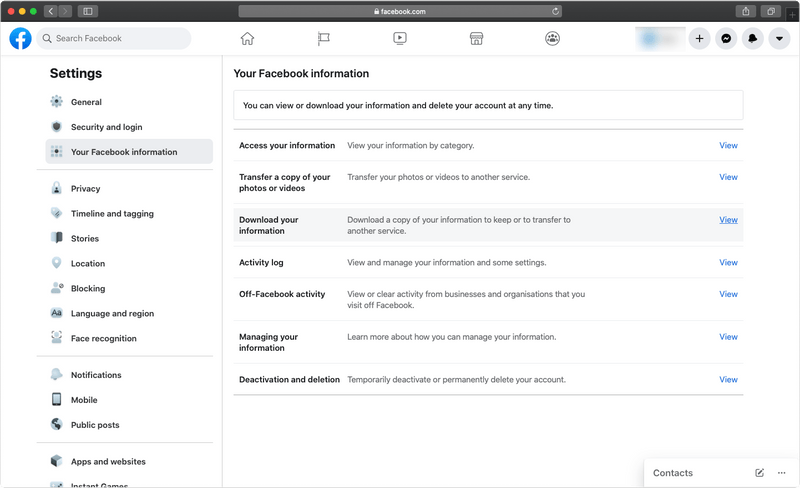800x488 pixels.
Task: Toggle the Safari sidebar button
Action: click(88, 11)
